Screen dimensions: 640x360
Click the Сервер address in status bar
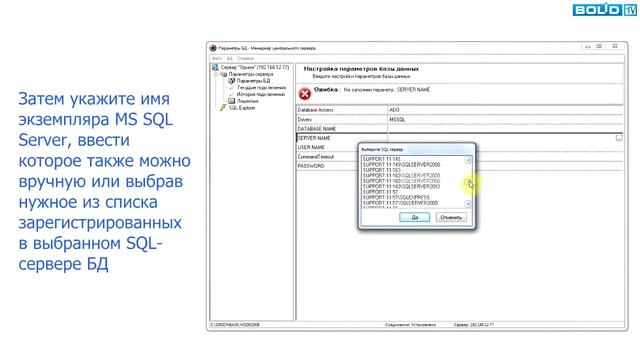coord(473,325)
